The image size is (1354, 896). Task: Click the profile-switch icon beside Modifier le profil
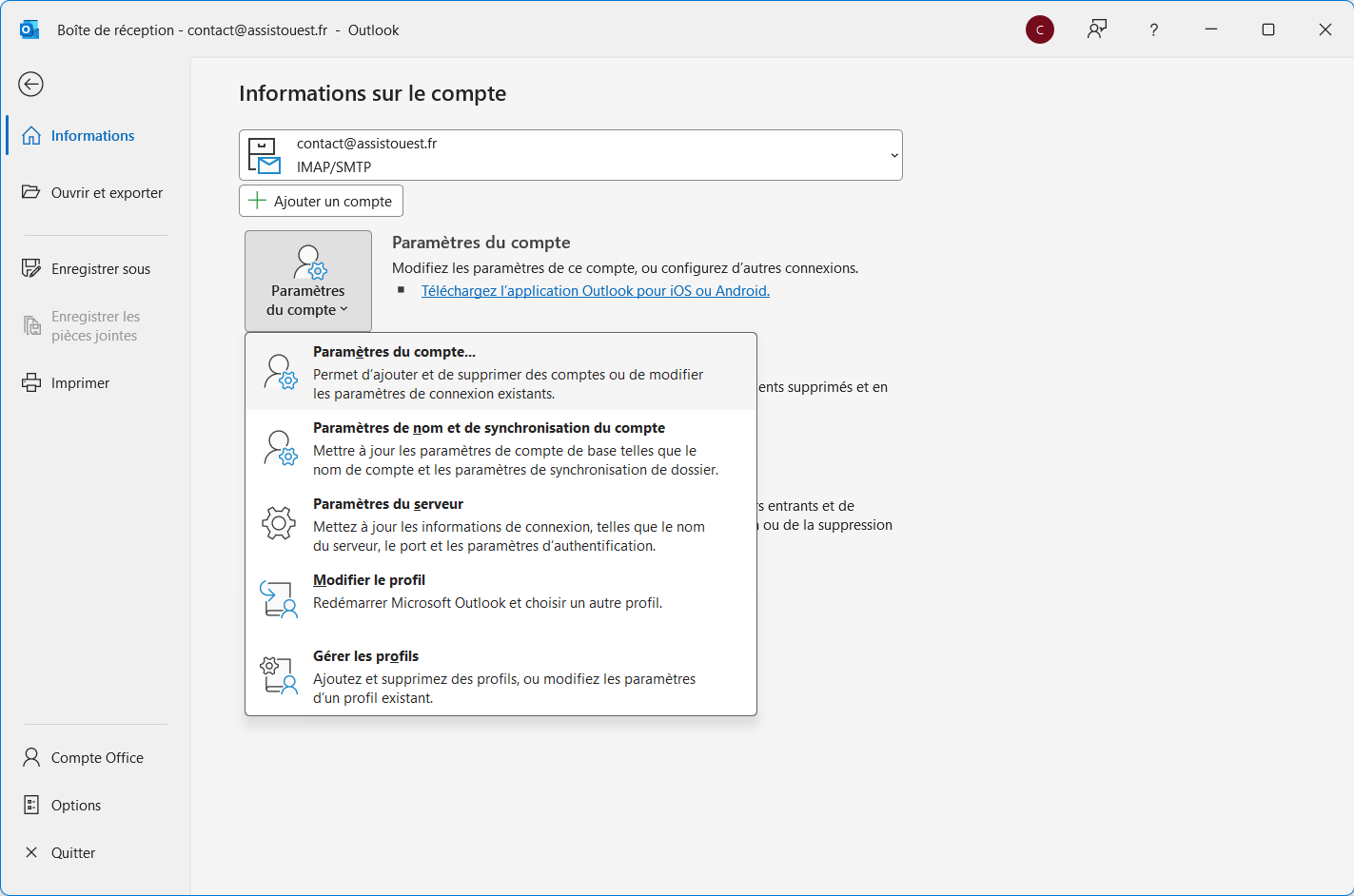[279, 599]
